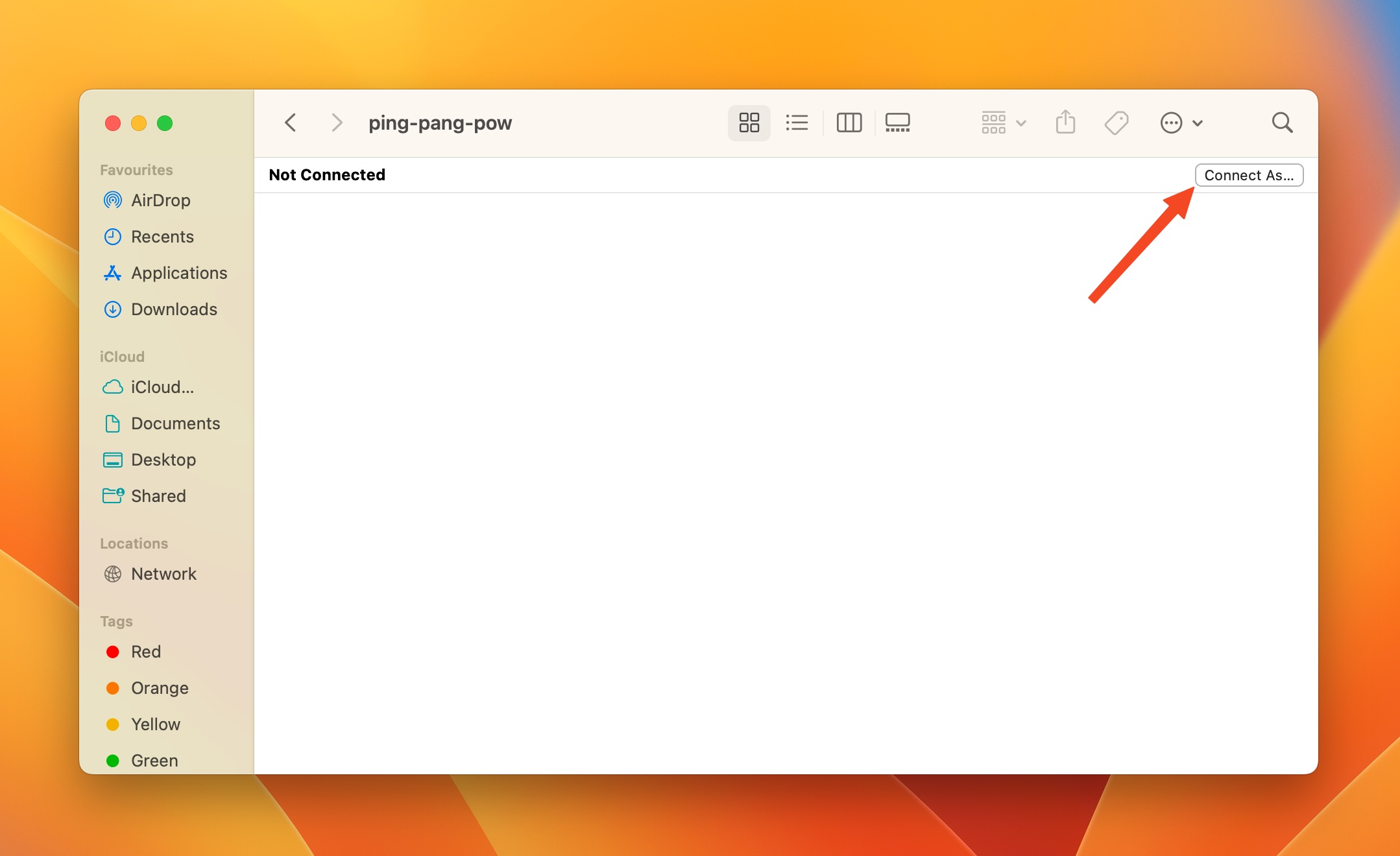Open iCloud... in sidebar
The image size is (1400, 856).
tap(163, 386)
